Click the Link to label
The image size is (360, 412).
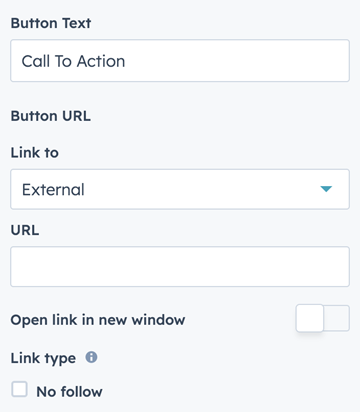point(35,153)
